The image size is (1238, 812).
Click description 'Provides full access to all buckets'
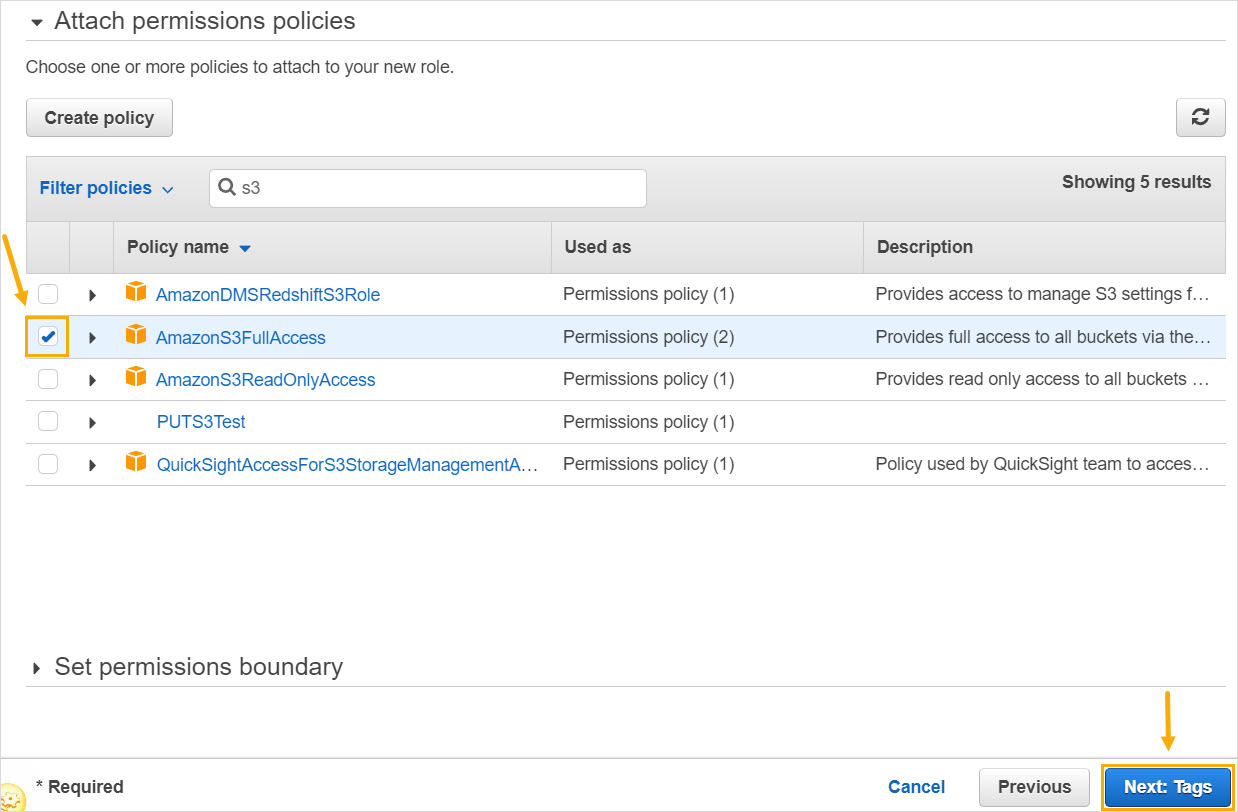pyautogui.click(x=1043, y=338)
